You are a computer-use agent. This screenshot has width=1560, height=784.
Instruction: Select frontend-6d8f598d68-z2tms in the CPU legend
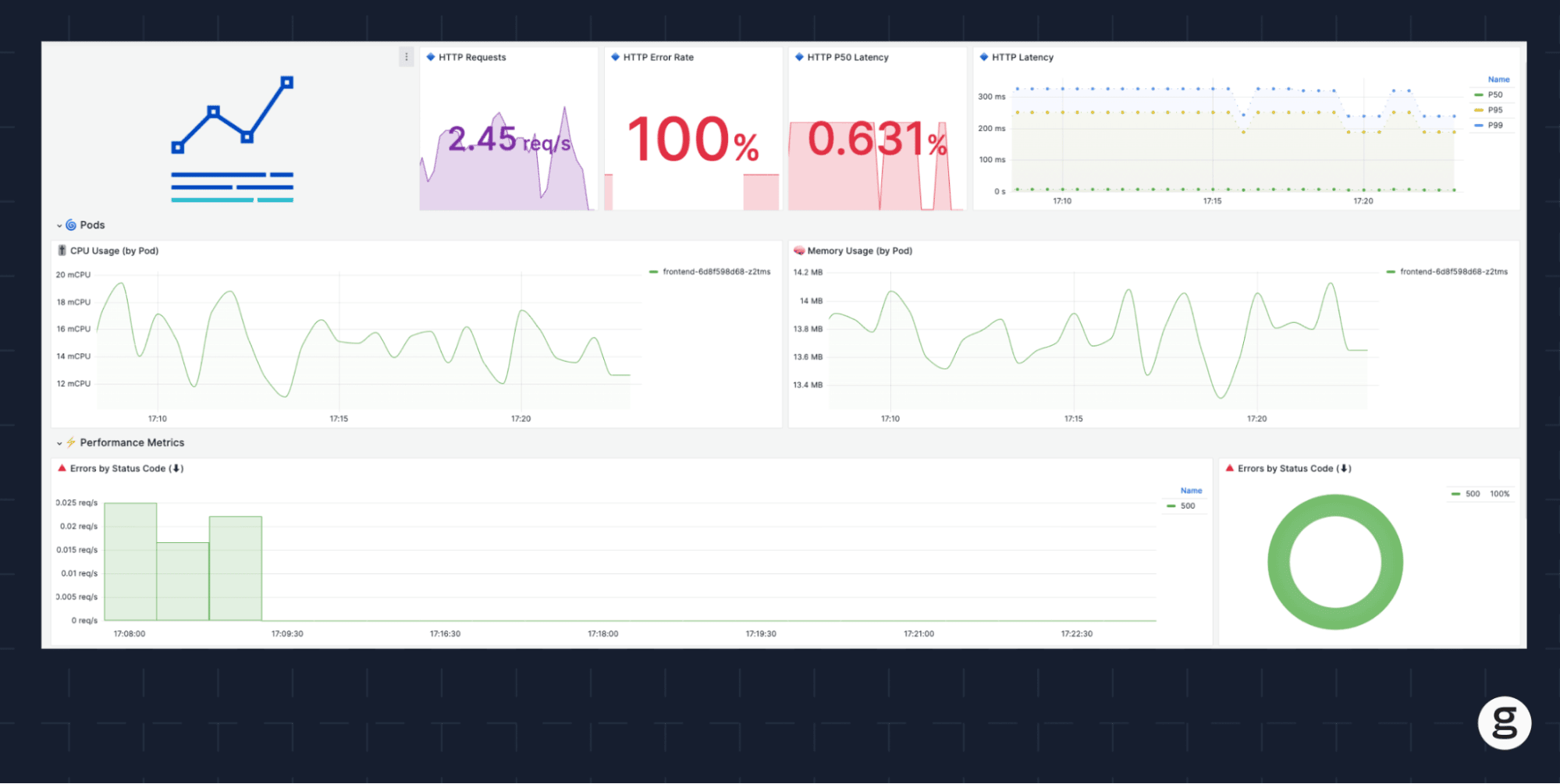[716, 271]
